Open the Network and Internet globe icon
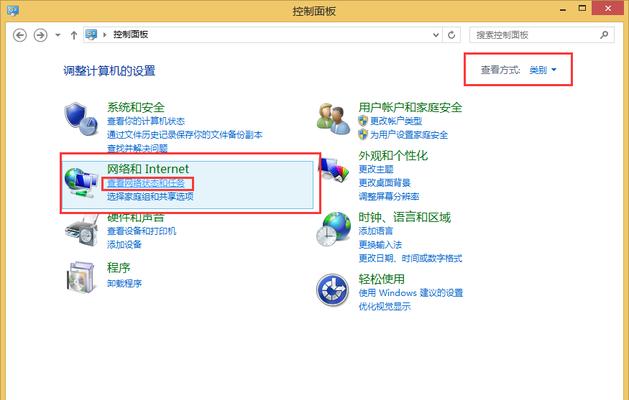Viewport: 629px width, 400px height. coord(81,183)
